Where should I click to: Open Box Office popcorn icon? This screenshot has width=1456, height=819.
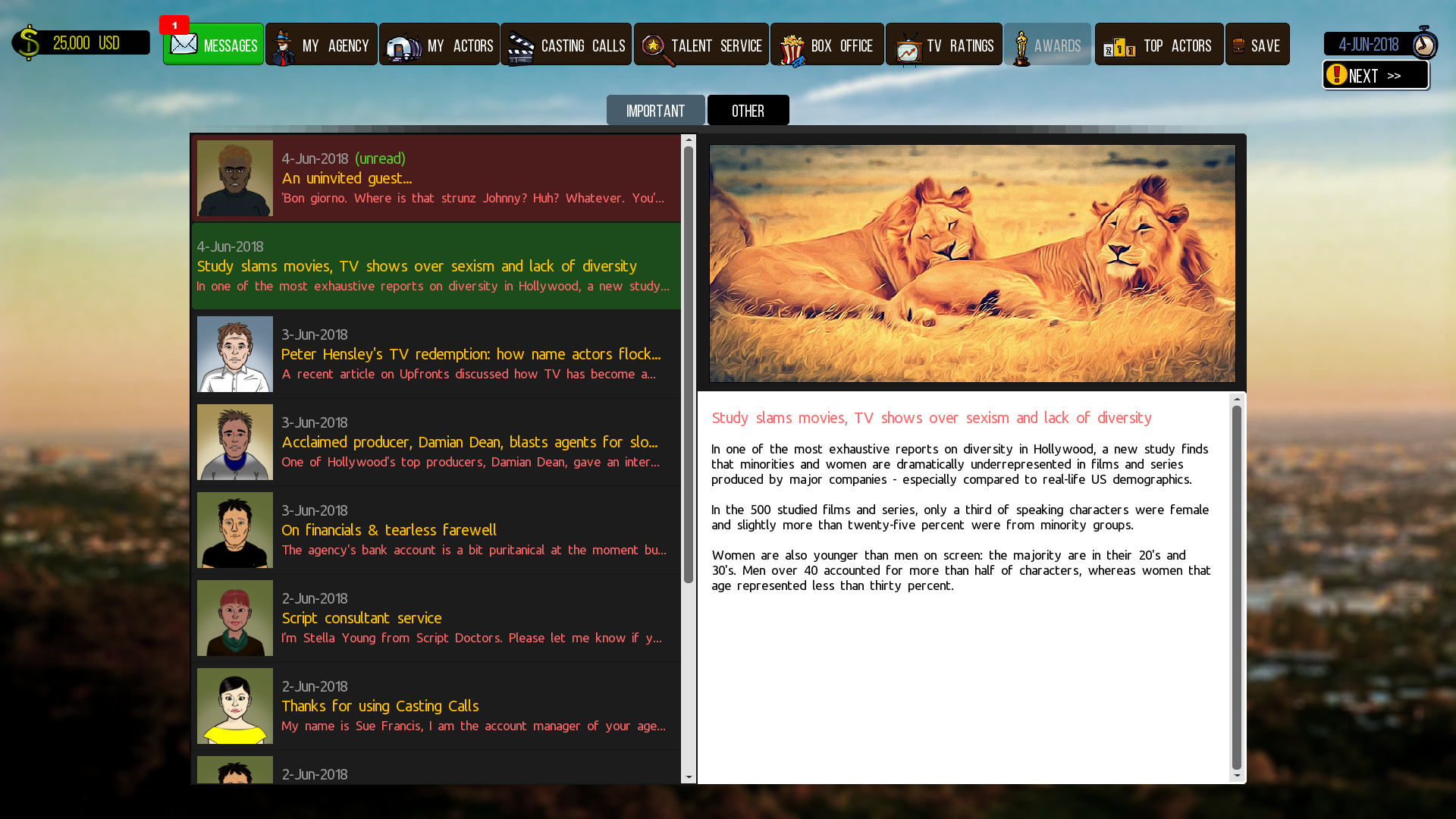[x=792, y=49]
